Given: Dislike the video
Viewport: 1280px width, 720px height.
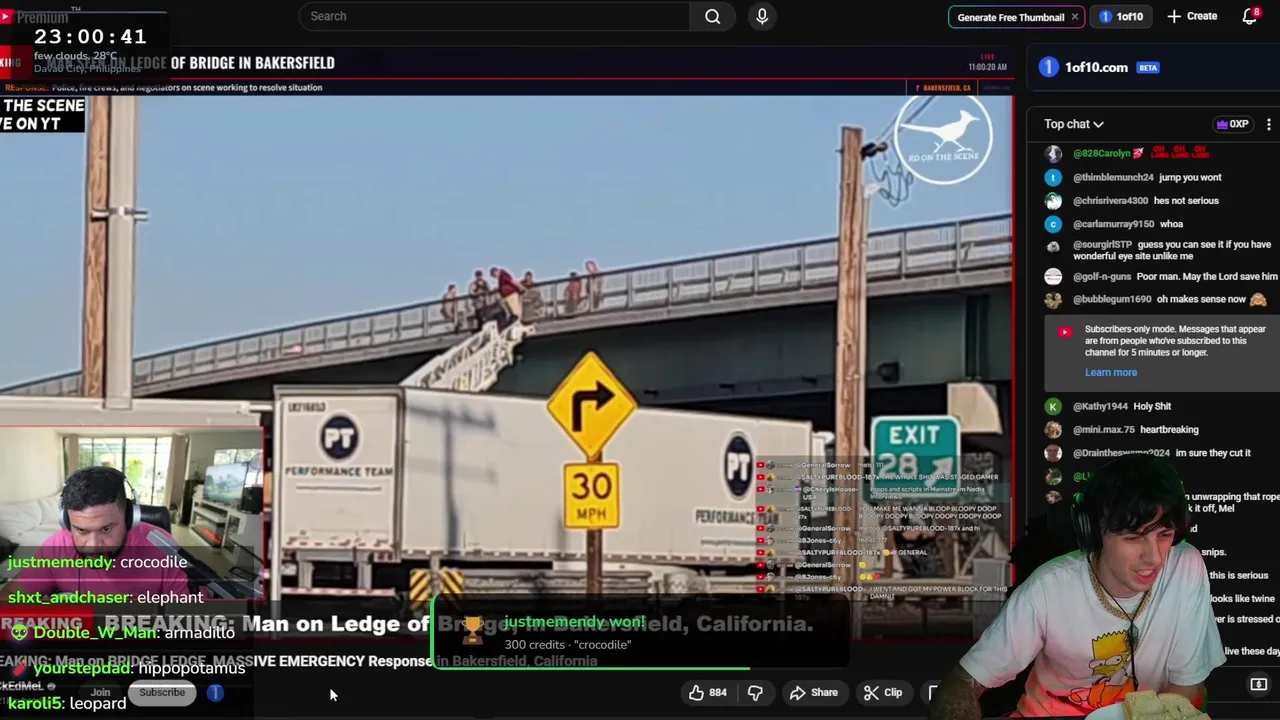Looking at the screenshot, I should coord(755,692).
